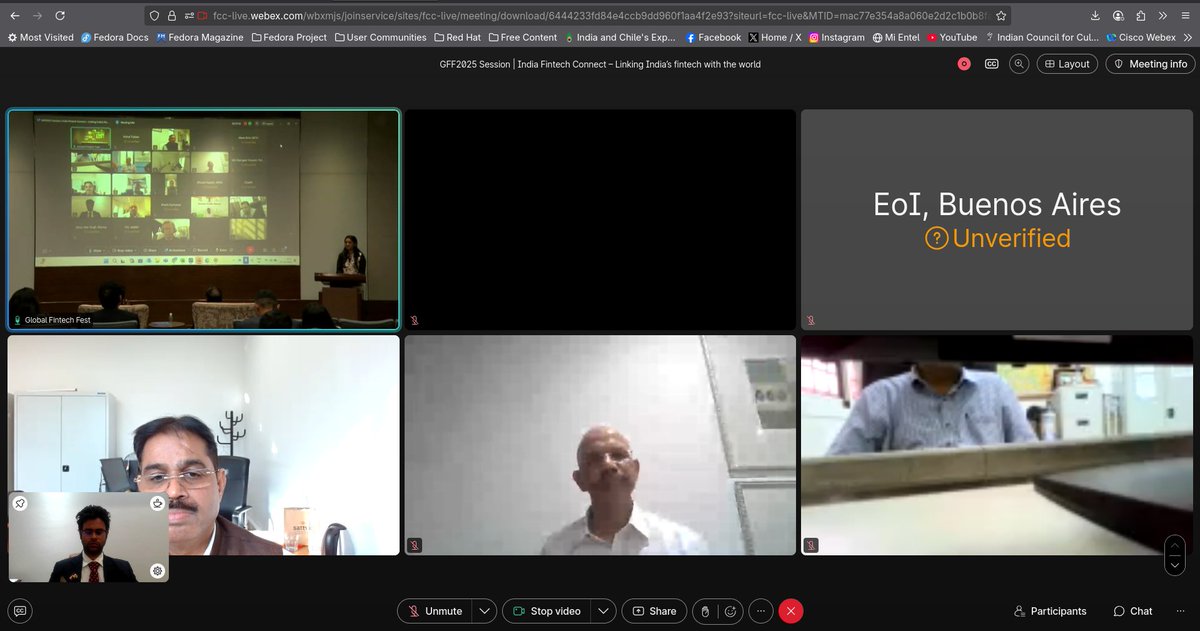The height and width of the screenshot is (631, 1200).
Task: Raise hand icon in meeting controls
Action: tap(704, 611)
